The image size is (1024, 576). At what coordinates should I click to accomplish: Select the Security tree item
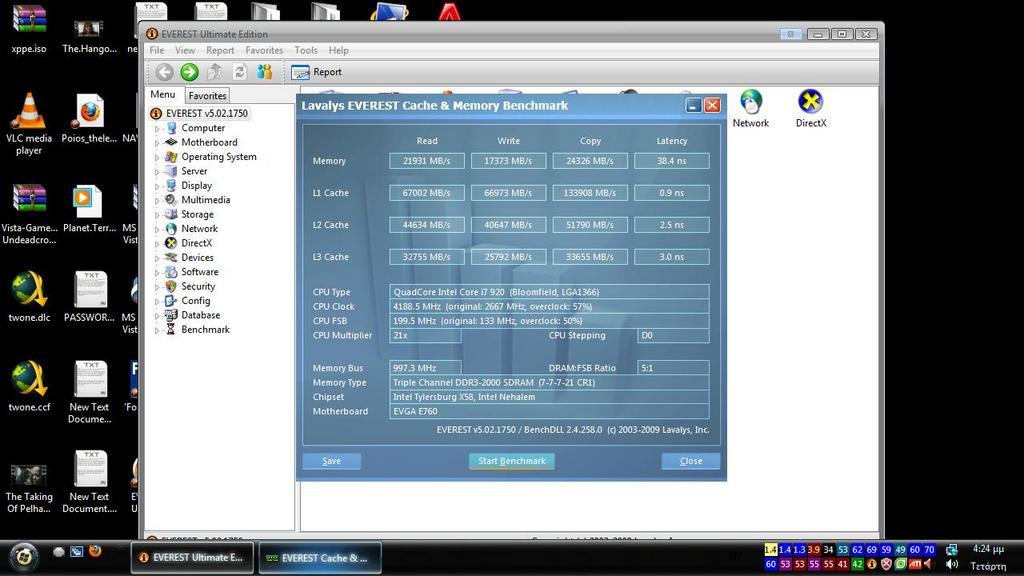tap(198, 286)
